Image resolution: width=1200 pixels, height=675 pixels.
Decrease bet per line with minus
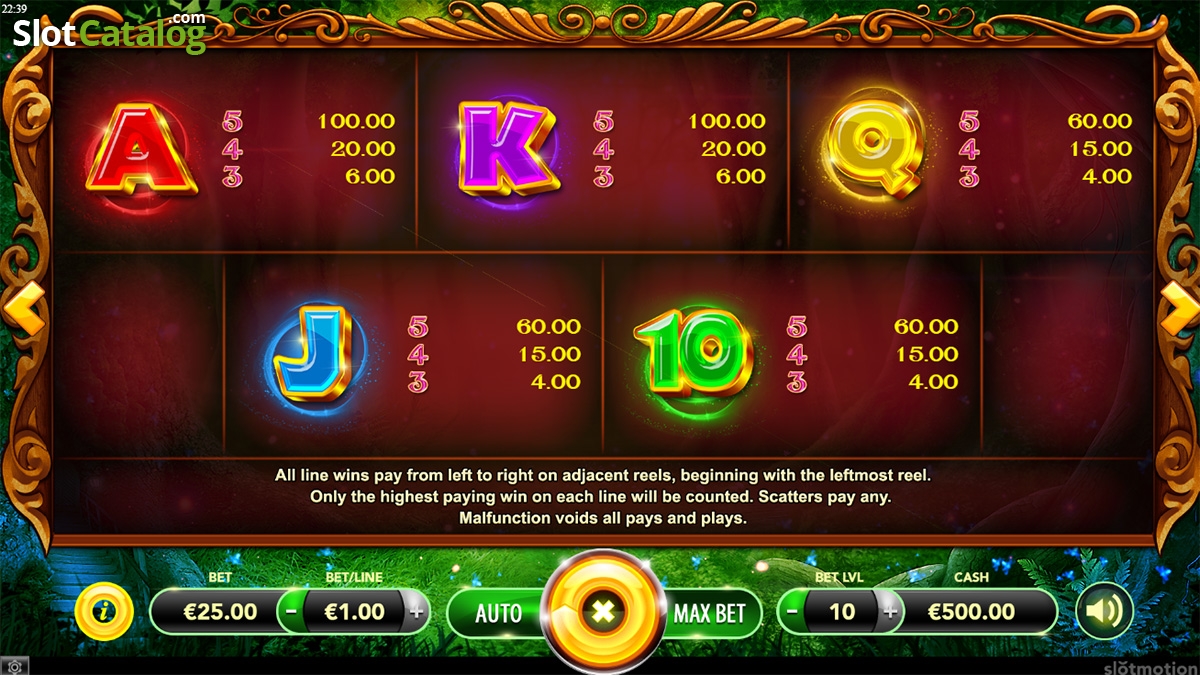[x=290, y=611]
